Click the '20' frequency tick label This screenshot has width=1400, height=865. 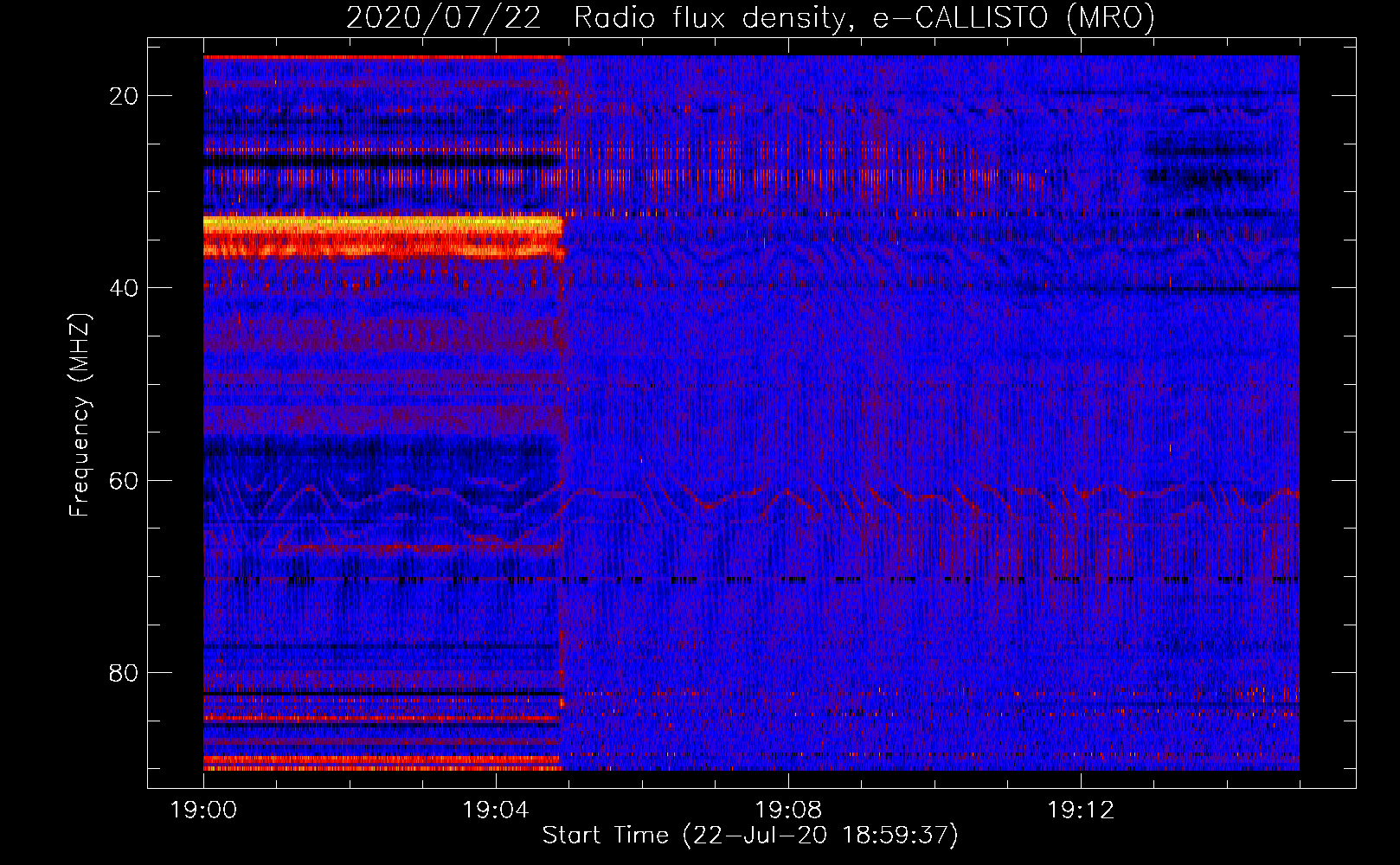125,96
